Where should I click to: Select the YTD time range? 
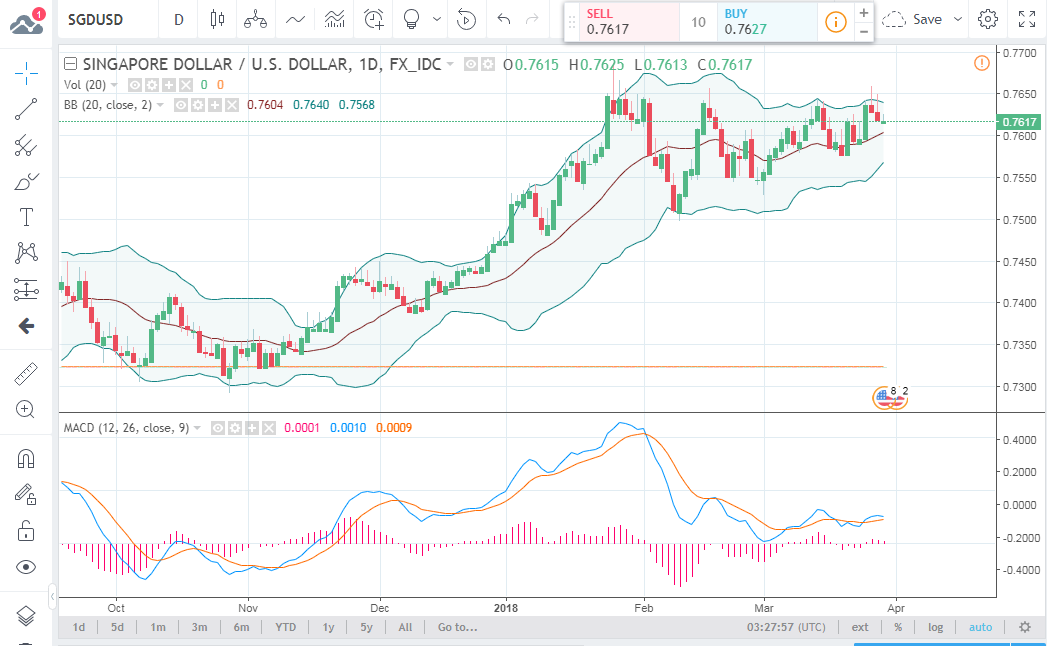(x=286, y=627)
